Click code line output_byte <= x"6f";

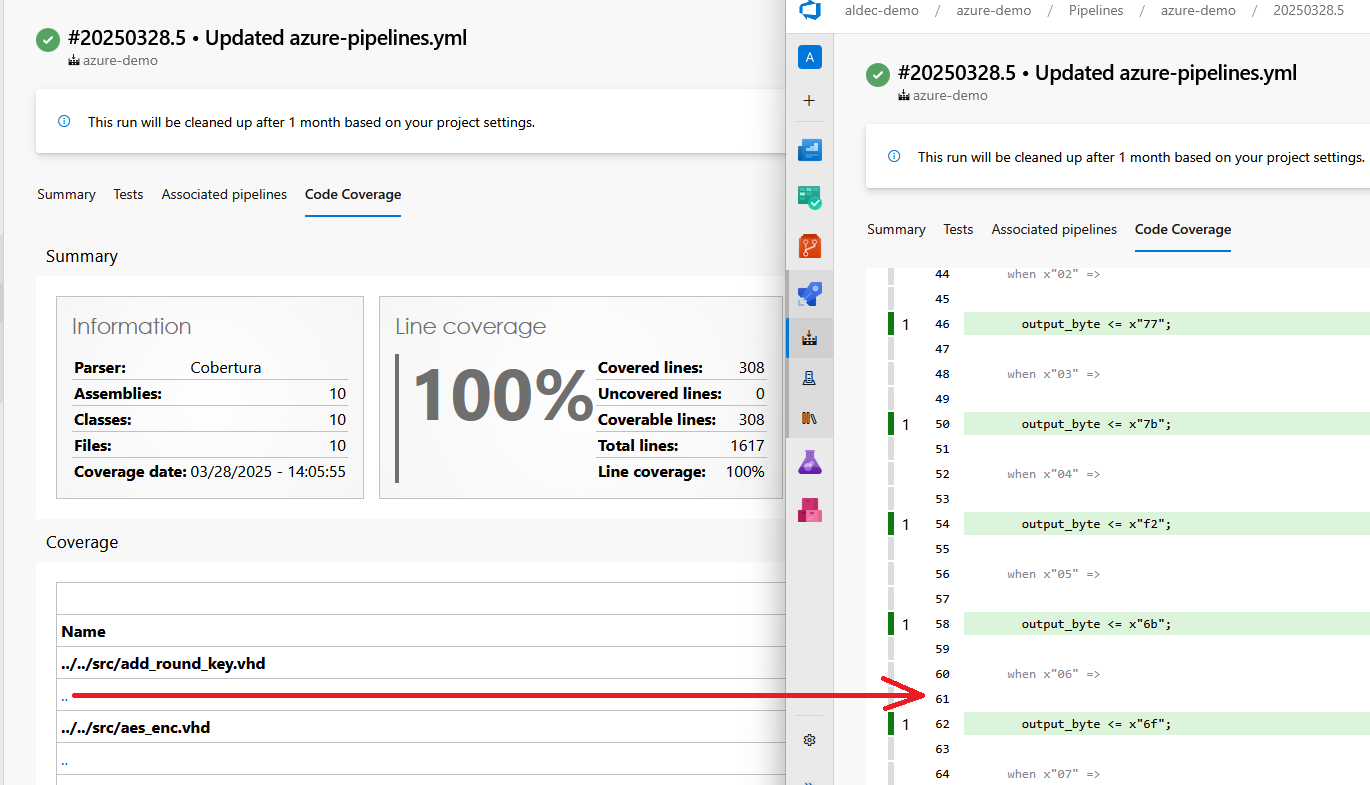point(1096,724)
